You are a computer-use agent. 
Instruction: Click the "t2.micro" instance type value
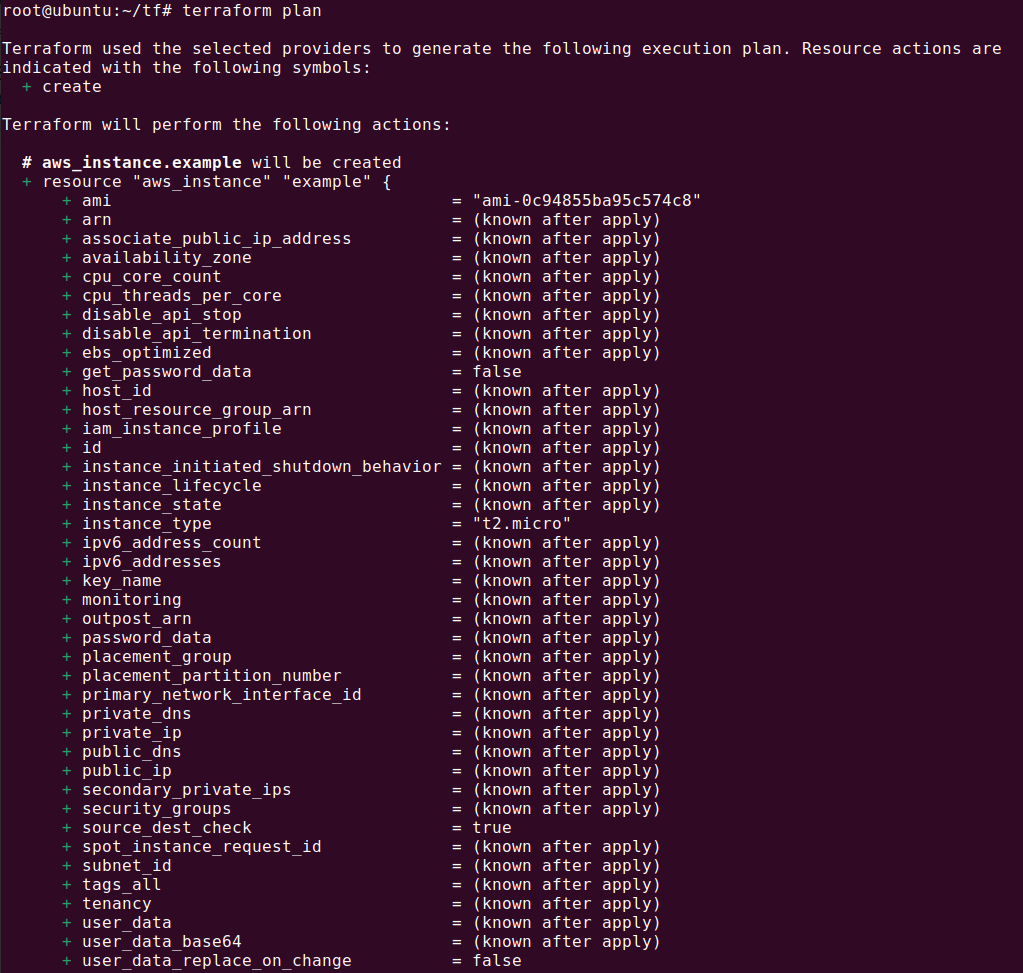click(521, 524)
